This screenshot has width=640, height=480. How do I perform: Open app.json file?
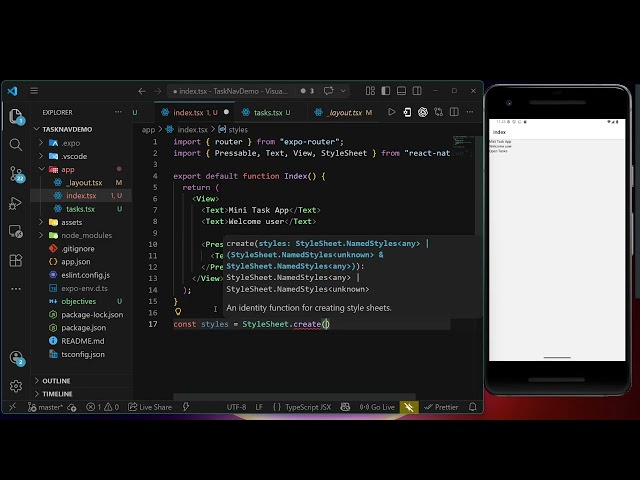coord(76,262)
